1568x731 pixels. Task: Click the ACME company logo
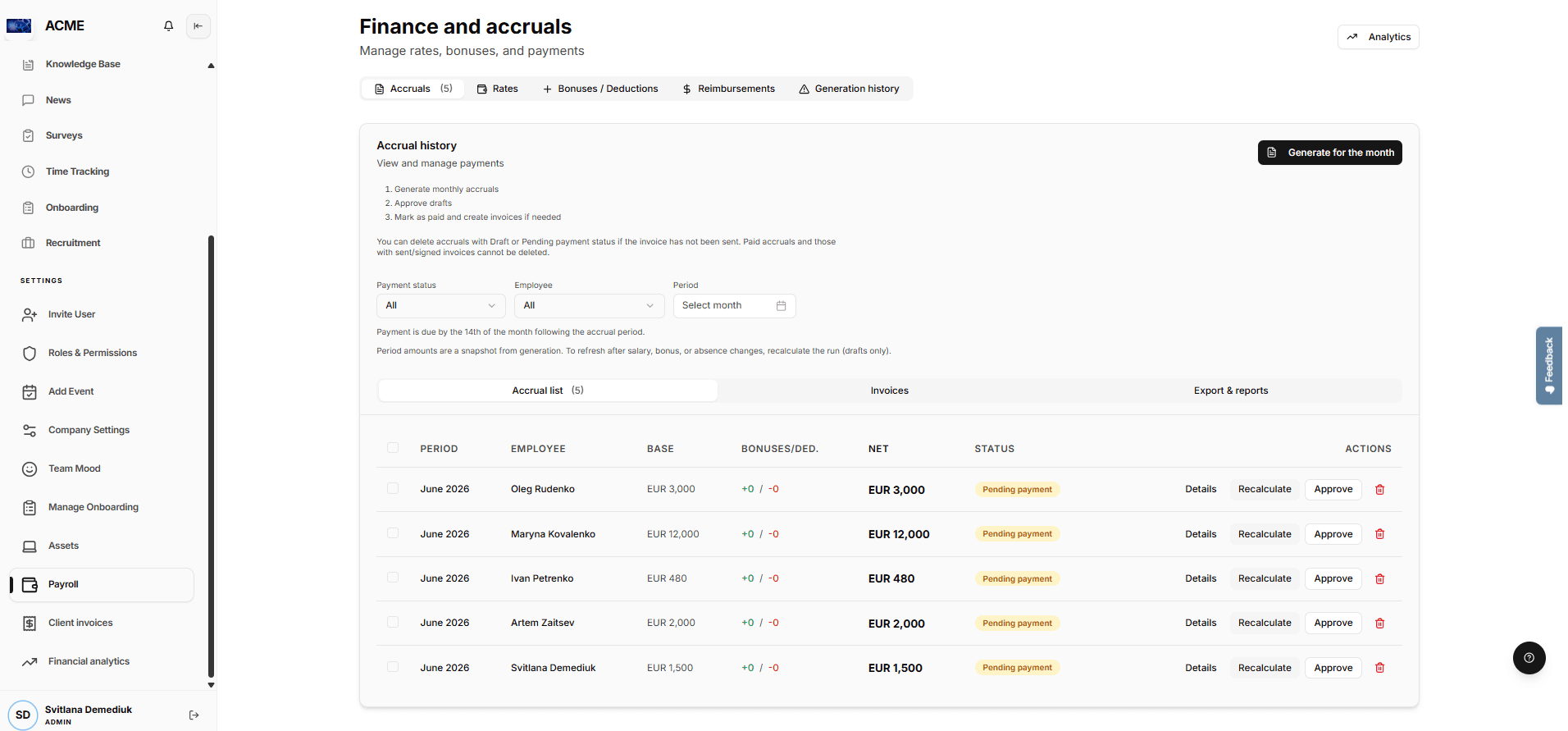(x=19, y=26)
